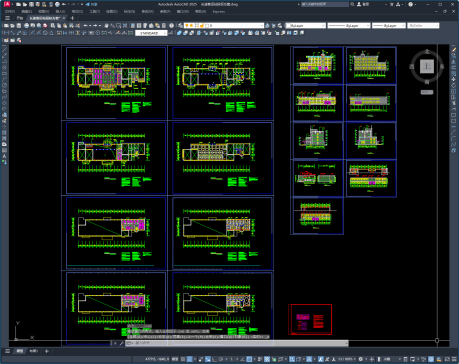Switch to the Layout1 tab at bottom
The width and height of the screenshot is (459, 364).
point(34,351)
